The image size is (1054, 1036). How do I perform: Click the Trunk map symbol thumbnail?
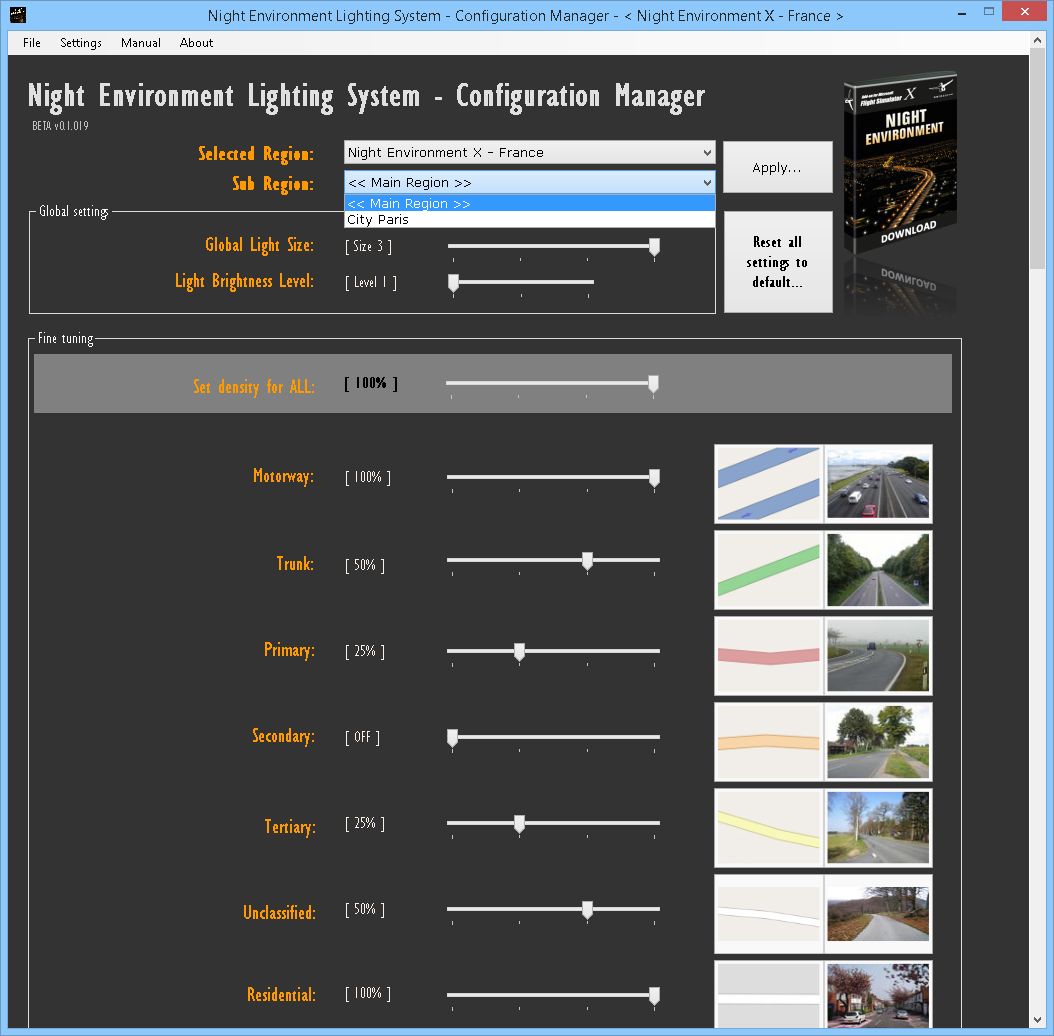768,570
